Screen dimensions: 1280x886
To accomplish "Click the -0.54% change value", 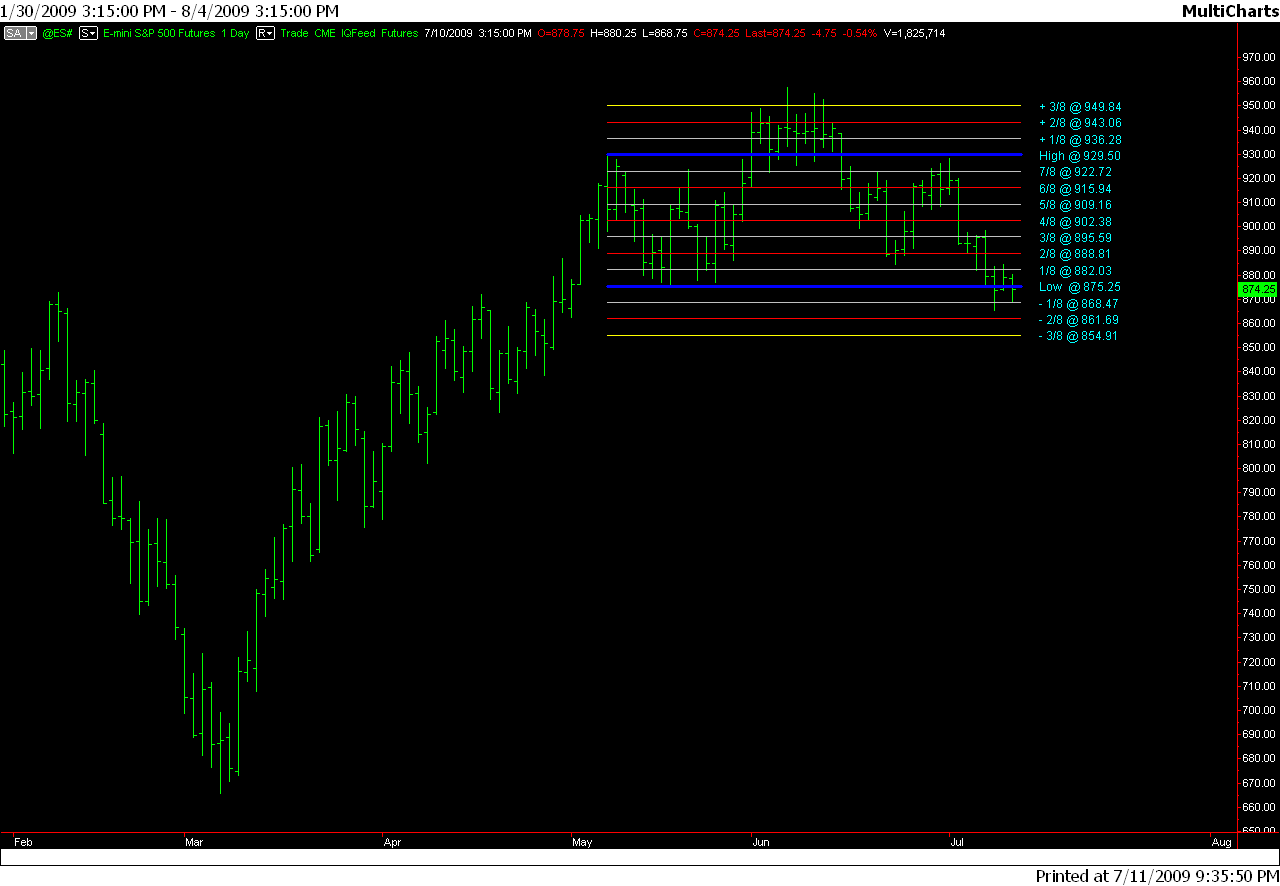I will coord(860,33).
